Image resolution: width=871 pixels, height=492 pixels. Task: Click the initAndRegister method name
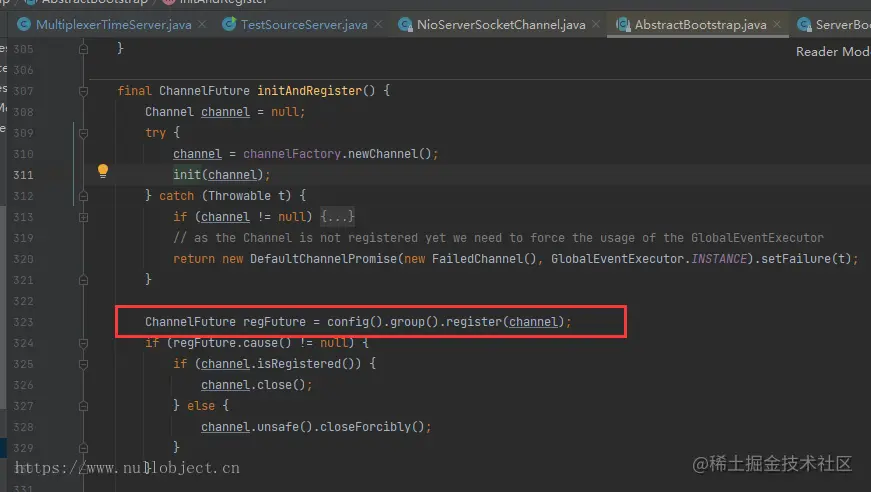click(x=309, y=91)
